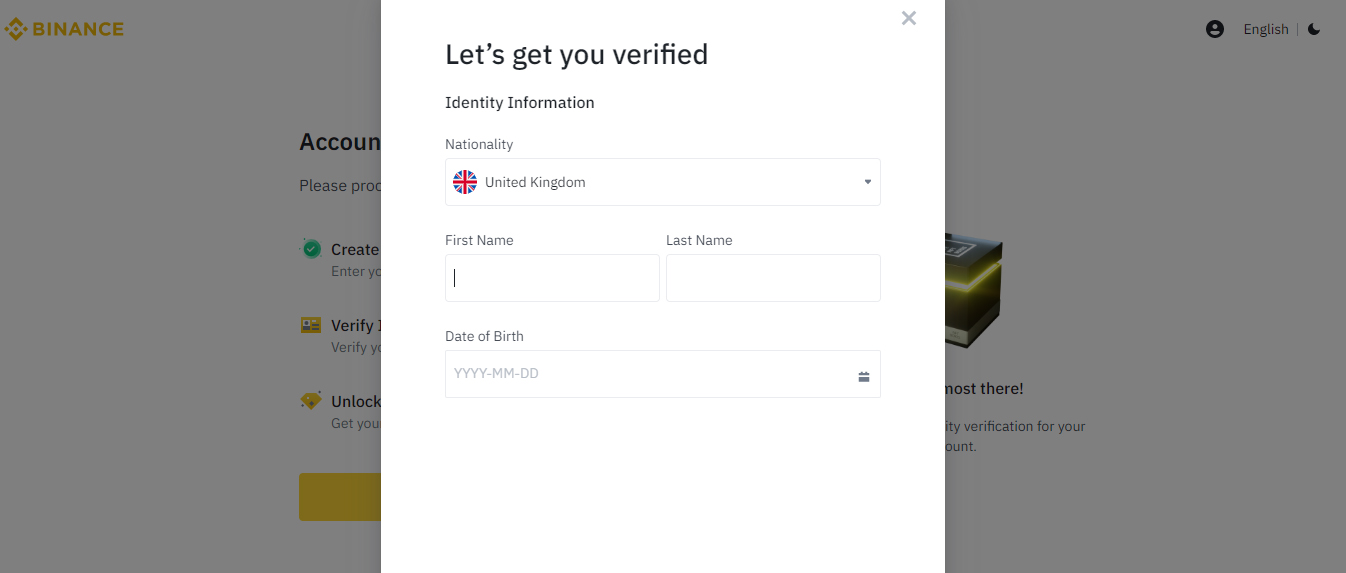The image size is (1346, 573).
Task: Toggle dark mode moon icon
Action: point(1314,29)
